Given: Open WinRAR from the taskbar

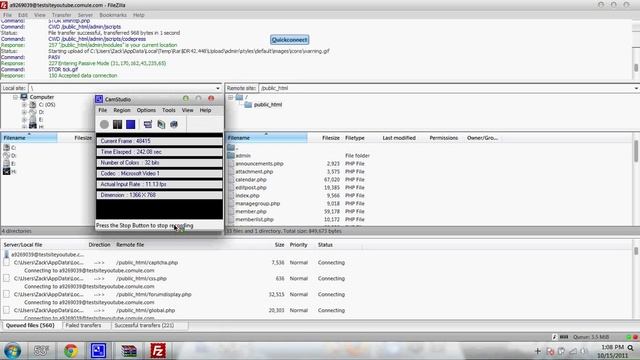Looking at the screenshot, I should tap(129, 351).
